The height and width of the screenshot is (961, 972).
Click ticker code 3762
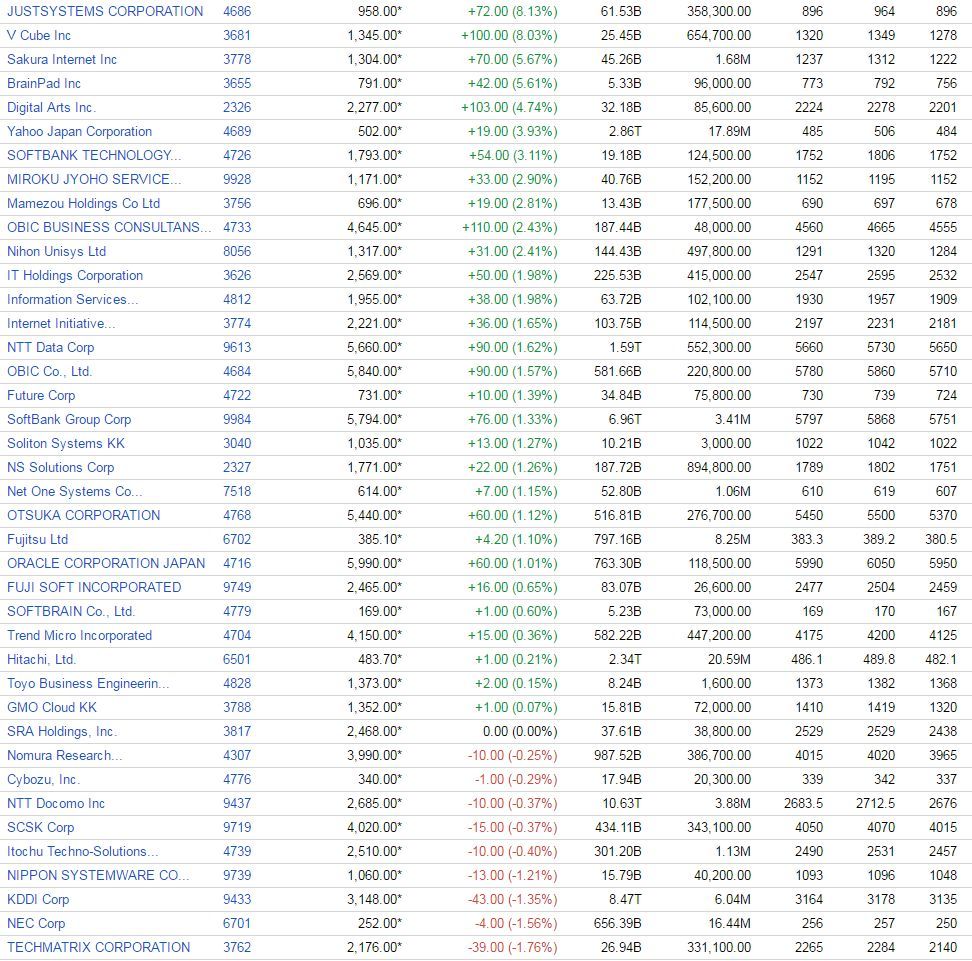237,949
